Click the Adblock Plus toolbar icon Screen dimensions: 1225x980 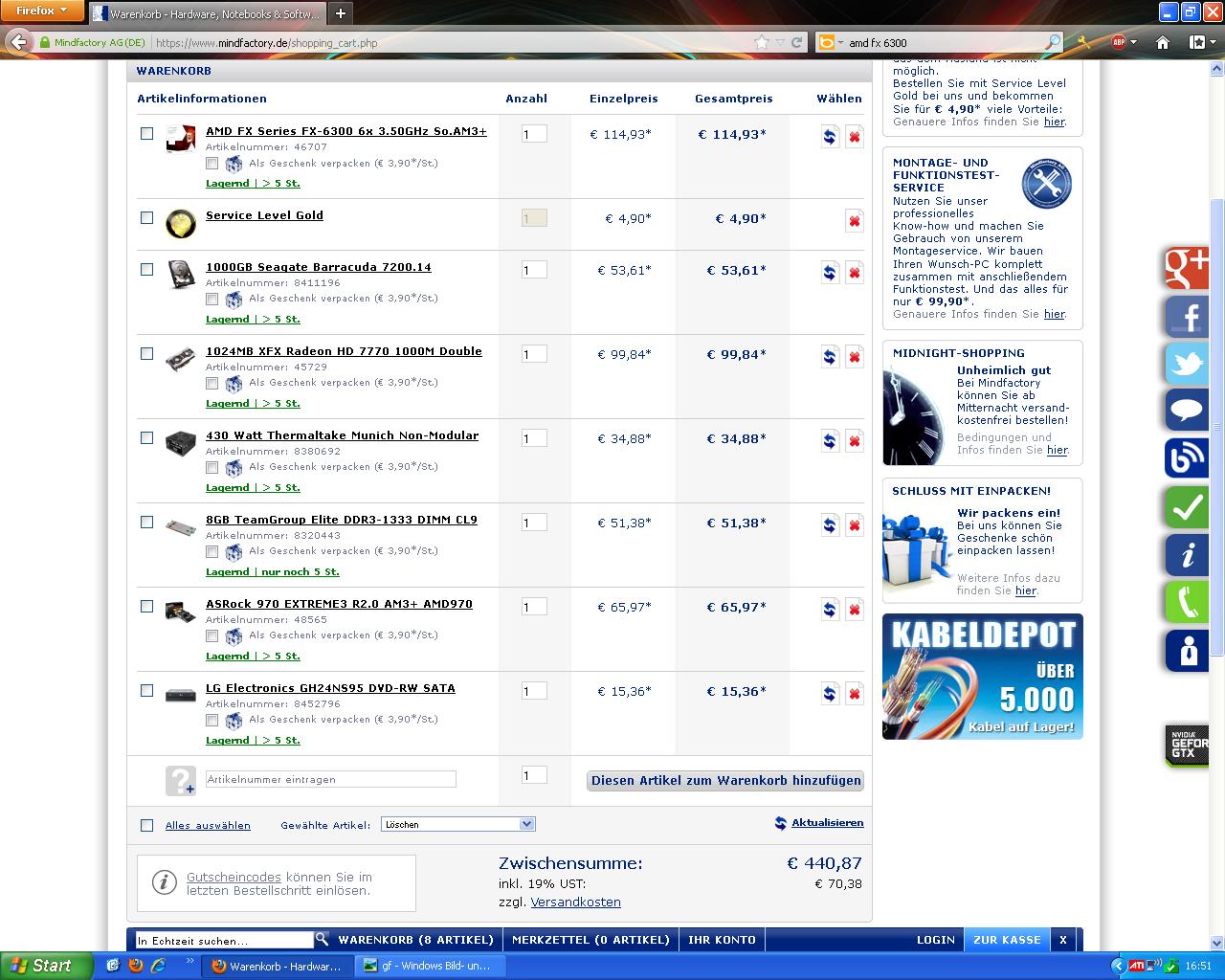click(x=1118, y=42)
